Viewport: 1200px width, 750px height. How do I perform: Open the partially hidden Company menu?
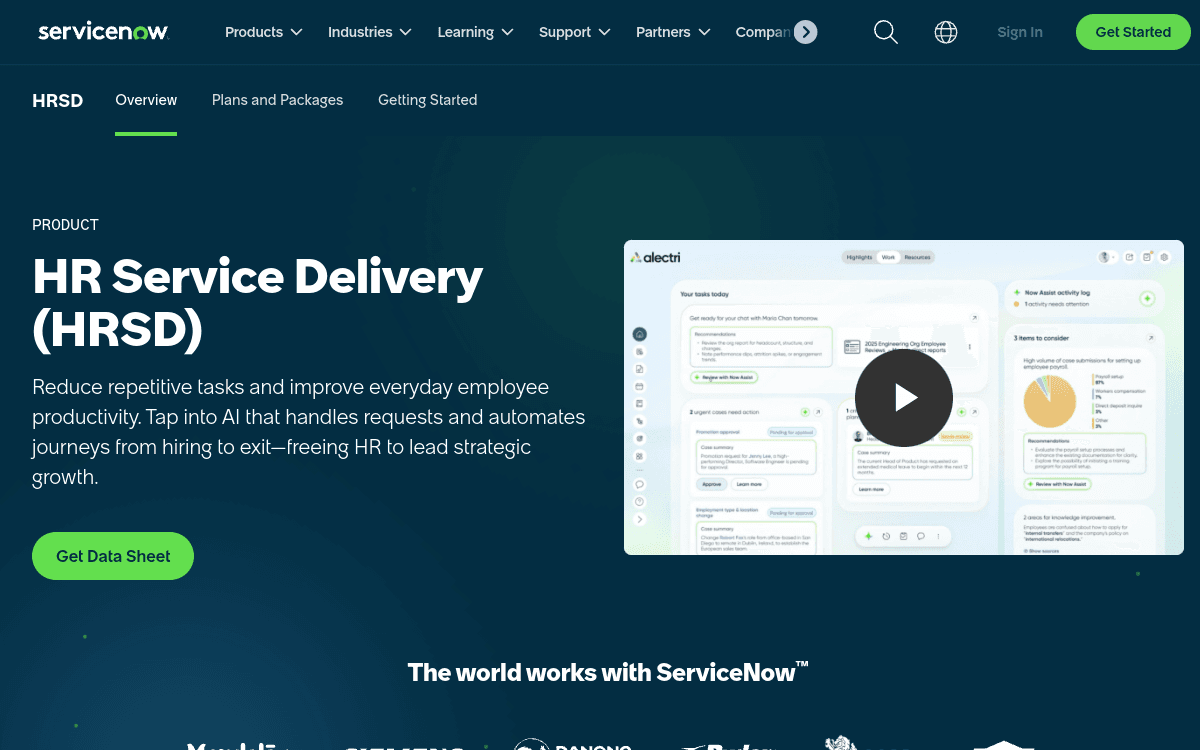coord(763,32)
